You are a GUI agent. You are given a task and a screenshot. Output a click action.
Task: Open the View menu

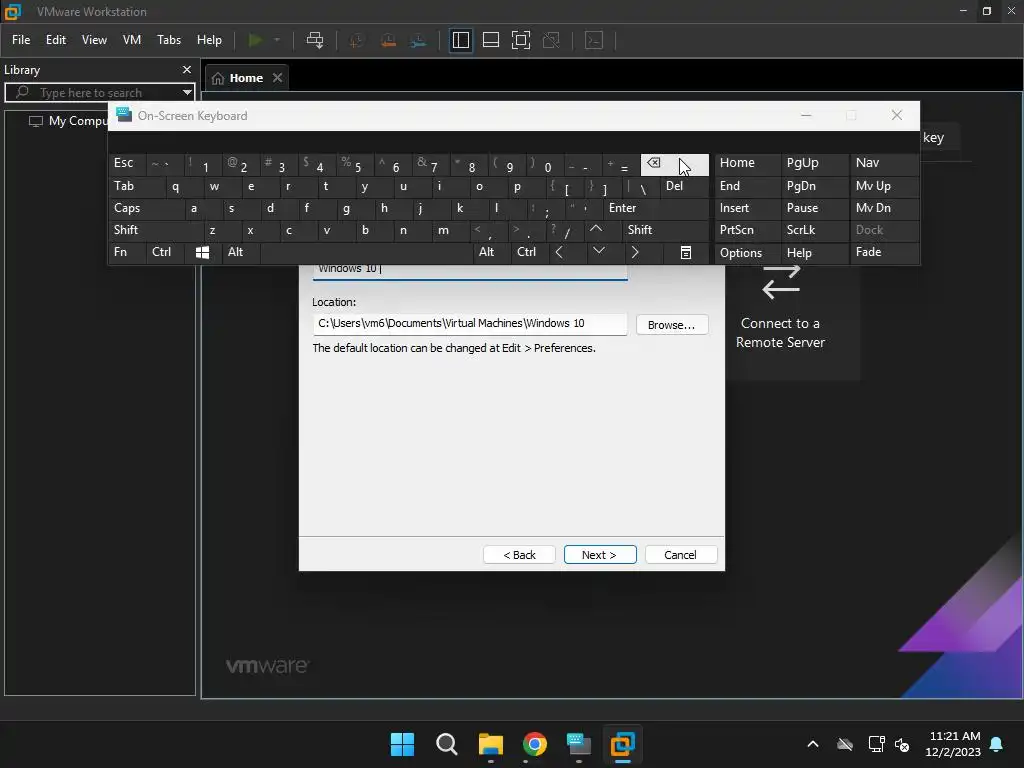pyautogui.click(x=94, y=40)
